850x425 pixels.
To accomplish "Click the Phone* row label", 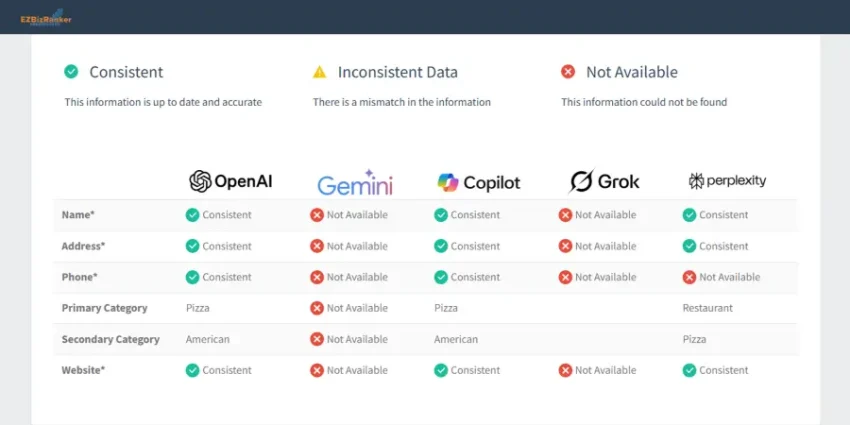I will (x=79, y=277).
